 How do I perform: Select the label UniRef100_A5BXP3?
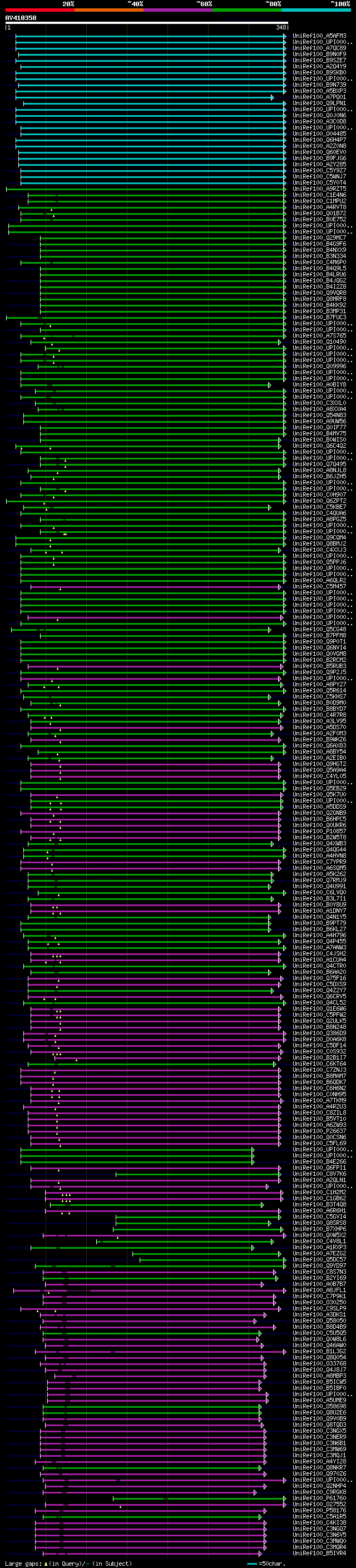[319, 91]
